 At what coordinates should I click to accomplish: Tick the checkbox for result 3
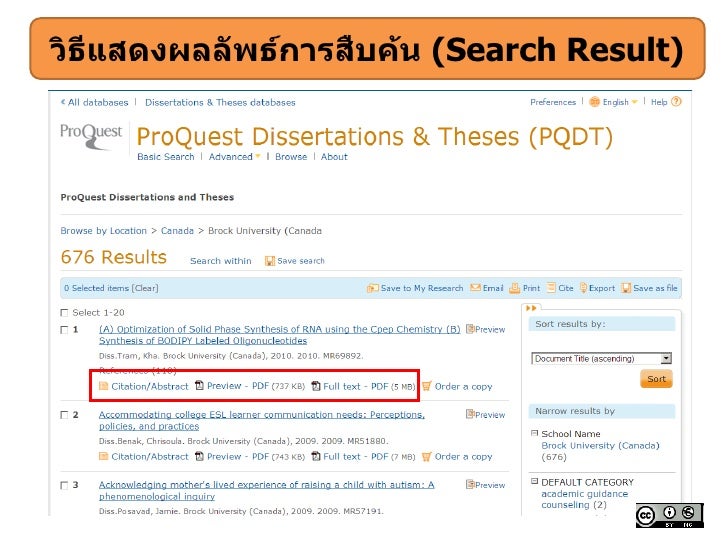point(64,485)
